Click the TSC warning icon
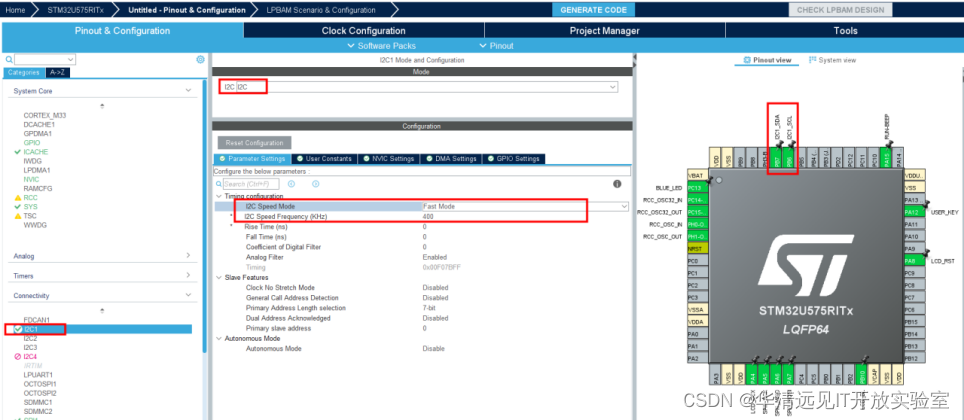 (x=17, y=216)
